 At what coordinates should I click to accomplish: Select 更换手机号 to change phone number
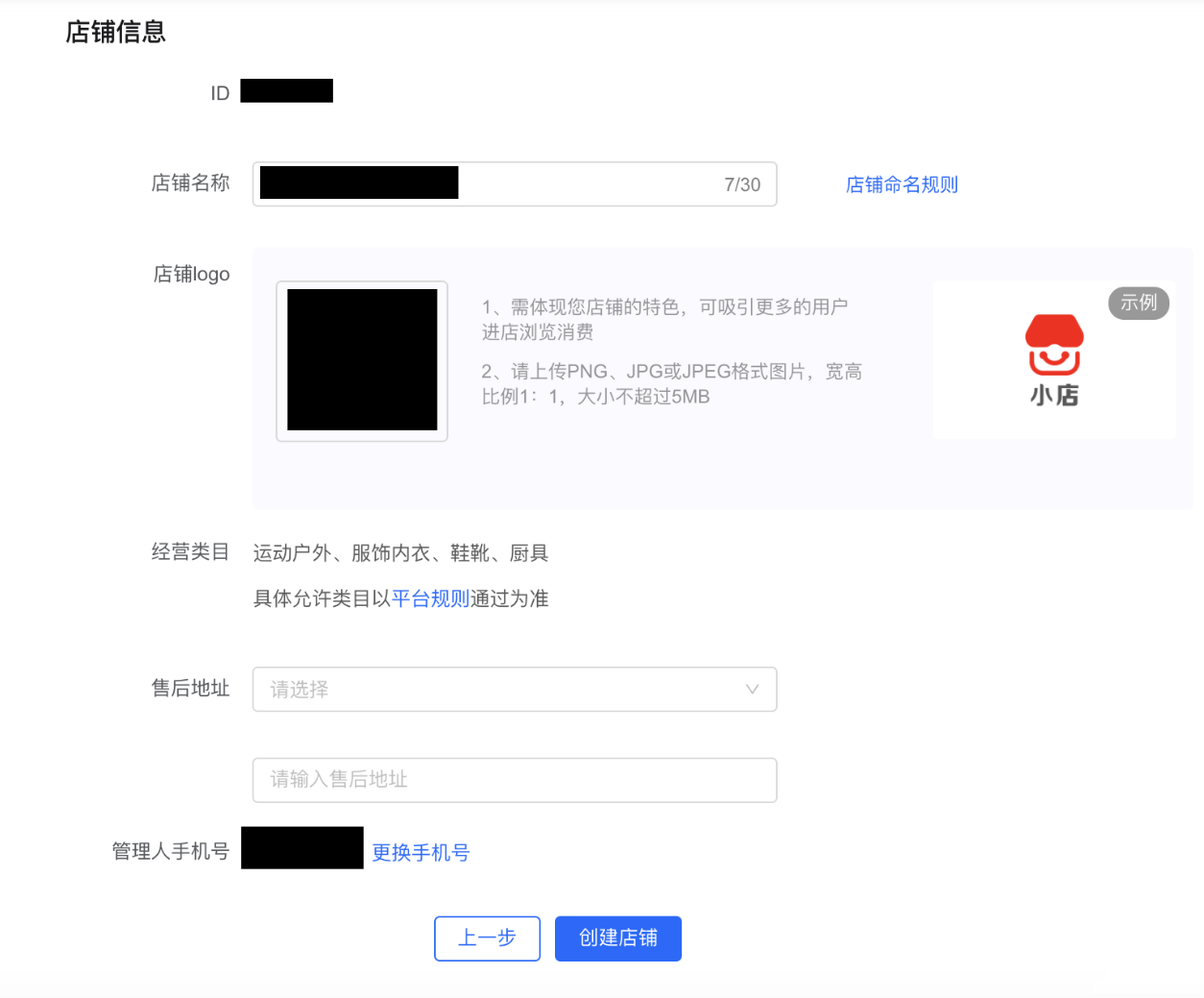point(421,852)
